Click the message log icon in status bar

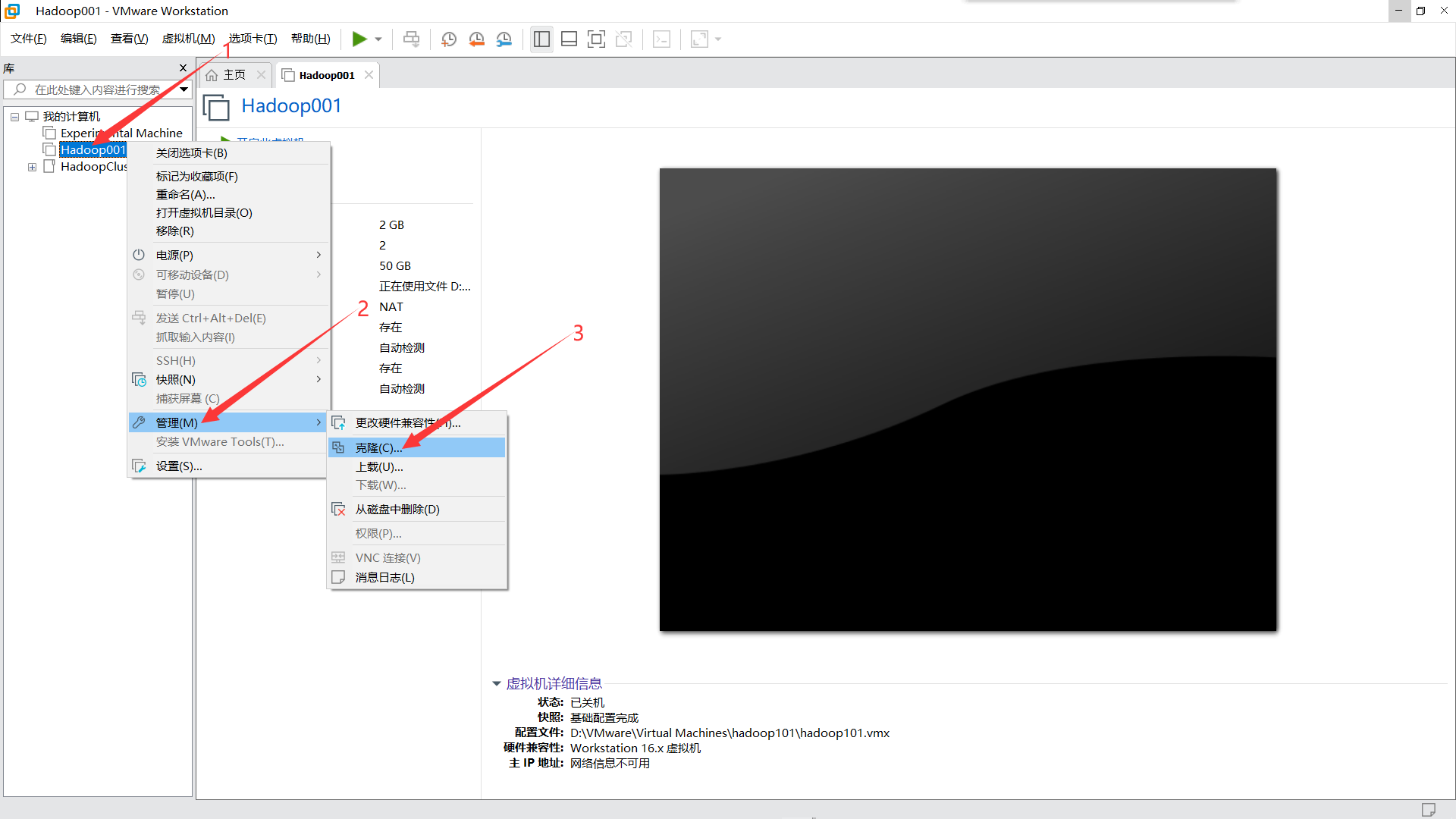pyautogui.click(x=1428, y=809)
